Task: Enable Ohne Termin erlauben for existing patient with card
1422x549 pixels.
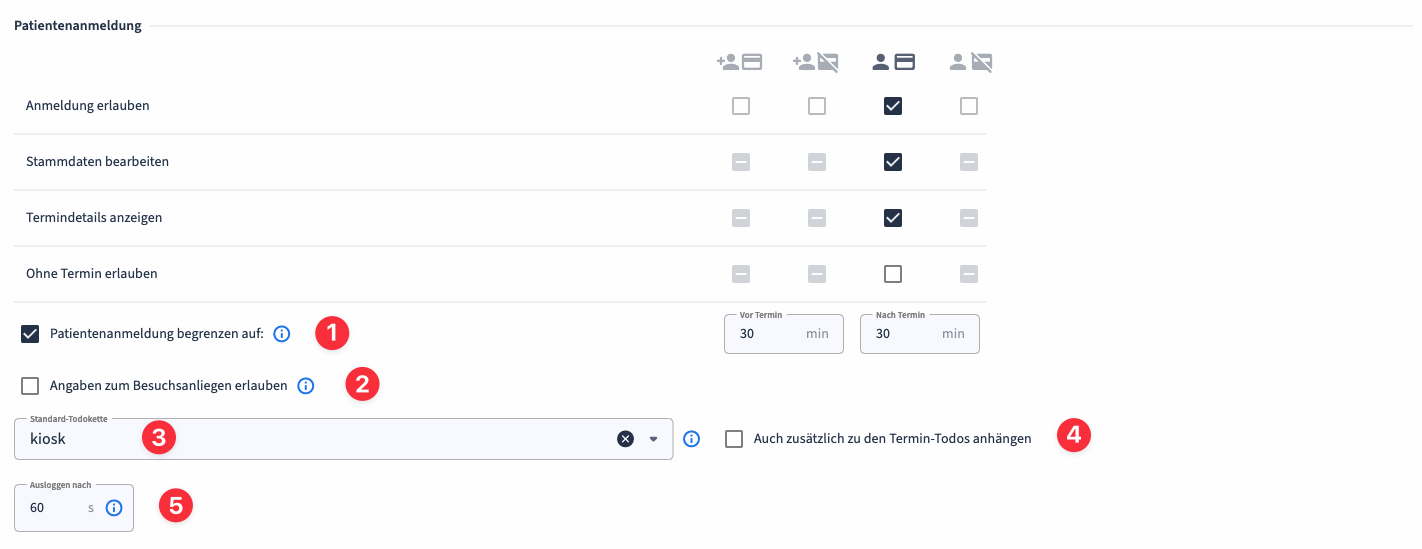Action: point(893,274)
